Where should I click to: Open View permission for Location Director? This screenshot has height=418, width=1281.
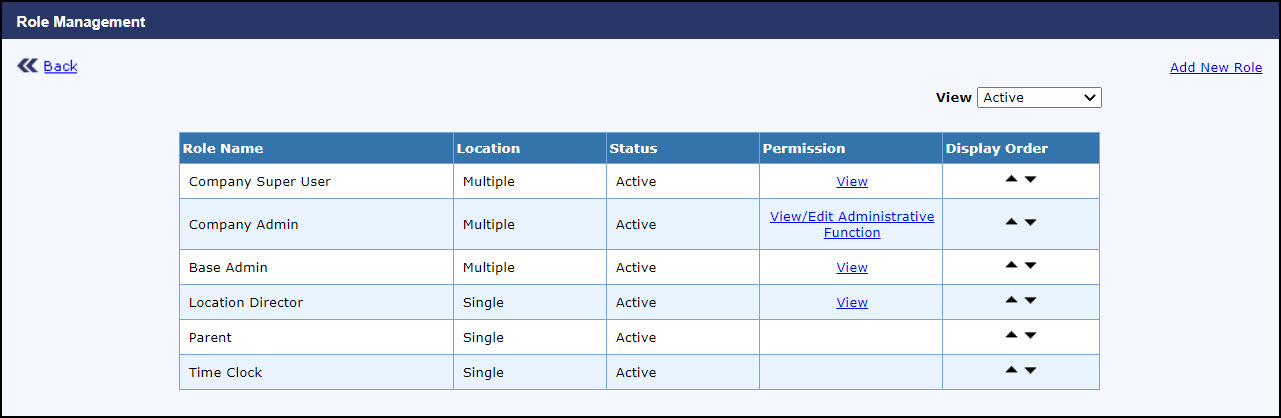click(852, 303)
